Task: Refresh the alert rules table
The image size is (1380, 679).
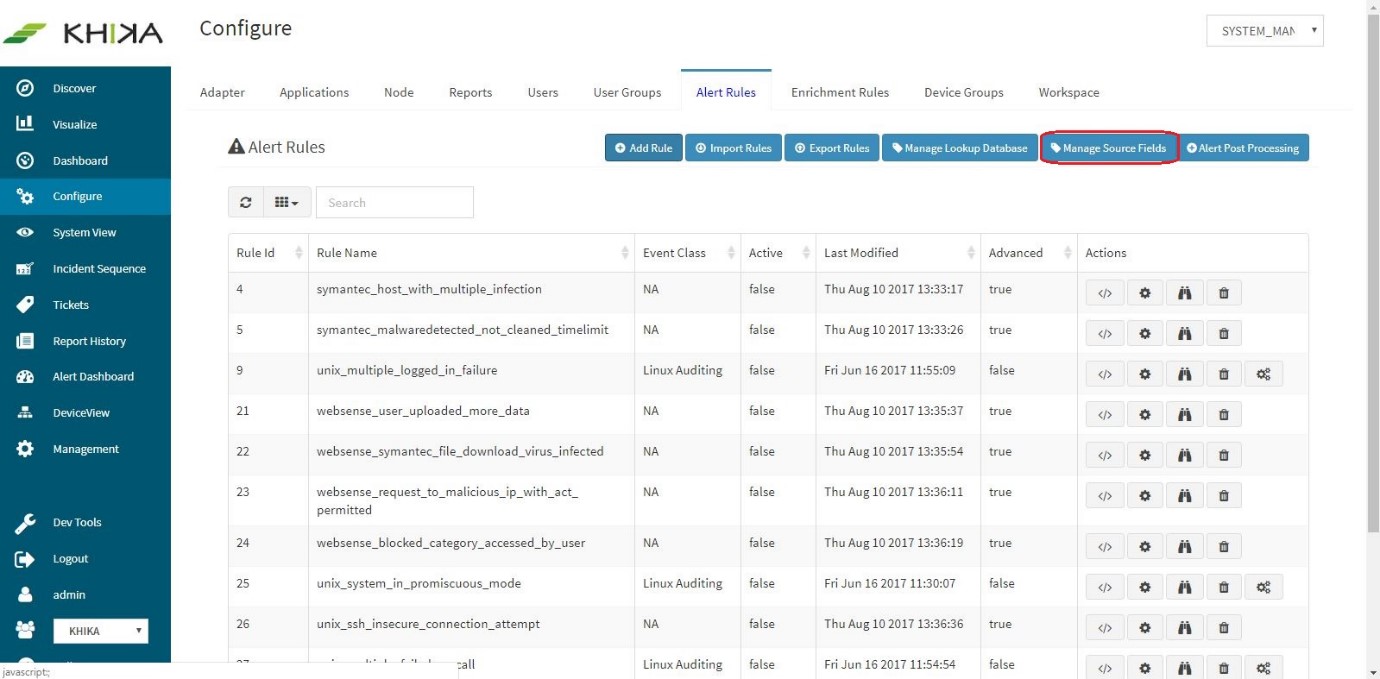Action: [x=245, y=202]
